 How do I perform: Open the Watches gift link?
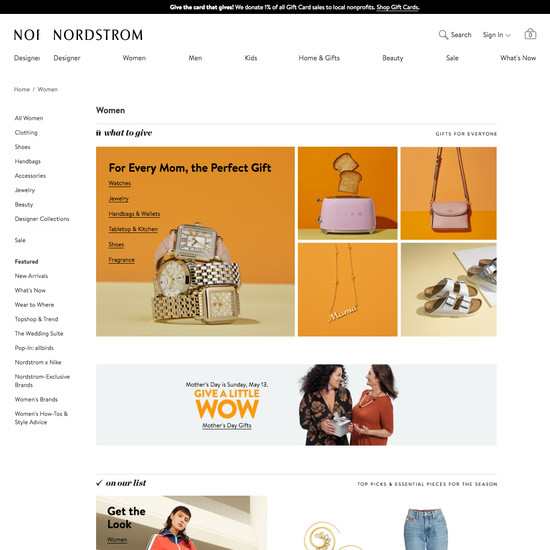point(120,183)
